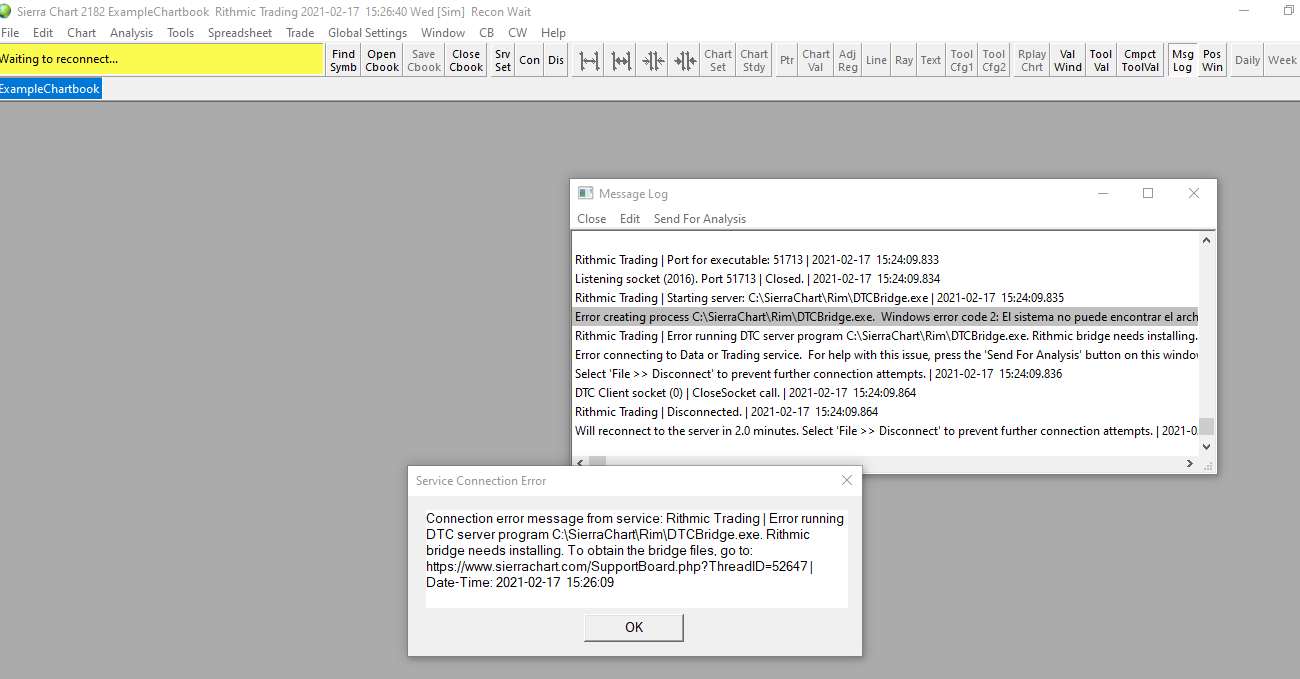Close the Service Connection Error dialog
Image resolution: width=1300 pixels, height=679 pixels.
tap(847, 480)
